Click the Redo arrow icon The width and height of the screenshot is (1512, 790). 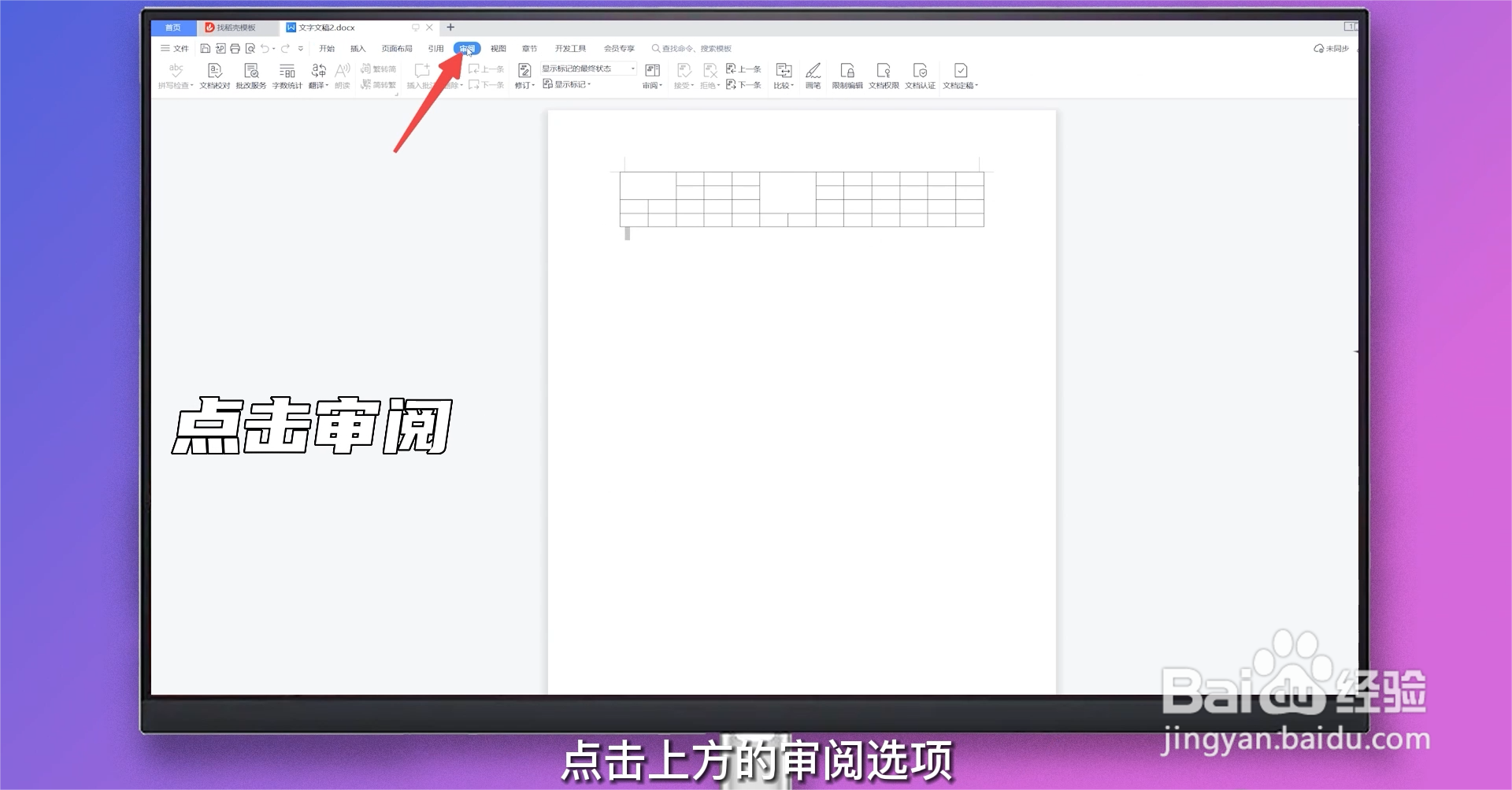click(x=285, y=49)
